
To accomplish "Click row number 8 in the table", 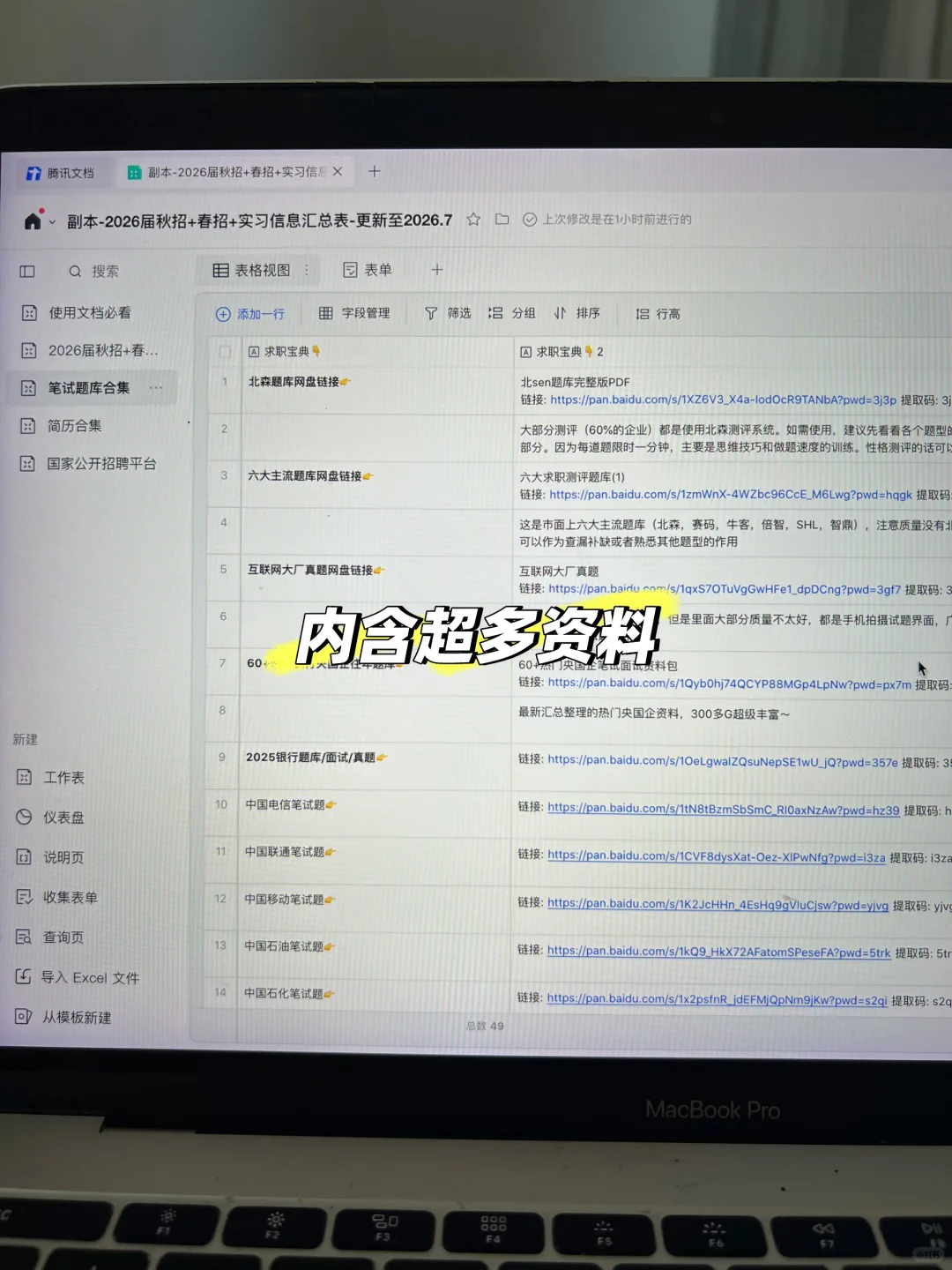I will click(222, 710).
